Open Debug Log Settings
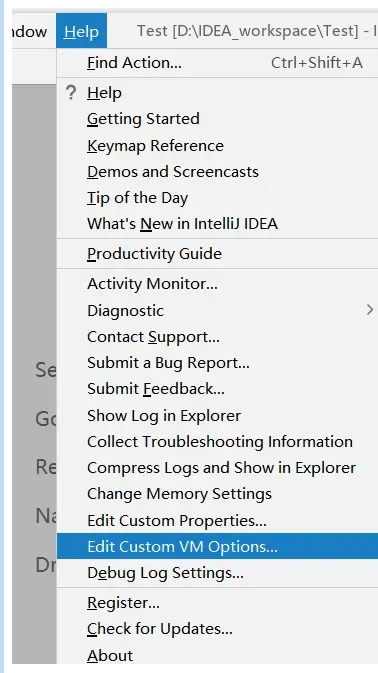 click(x=218, y=573)
